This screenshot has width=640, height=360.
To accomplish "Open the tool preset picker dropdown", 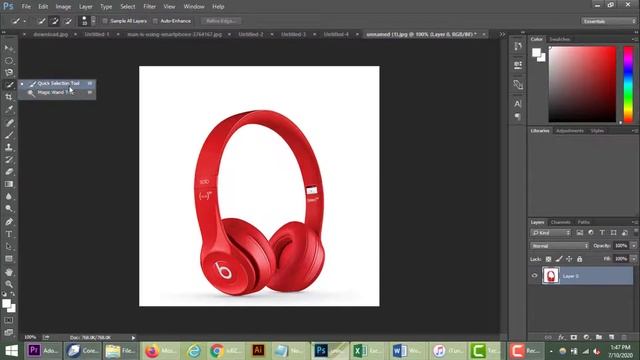I will [19, 21].
